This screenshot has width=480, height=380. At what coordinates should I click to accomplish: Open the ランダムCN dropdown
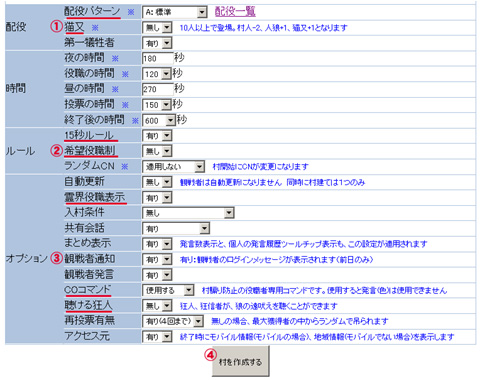(x=173, y=166)
